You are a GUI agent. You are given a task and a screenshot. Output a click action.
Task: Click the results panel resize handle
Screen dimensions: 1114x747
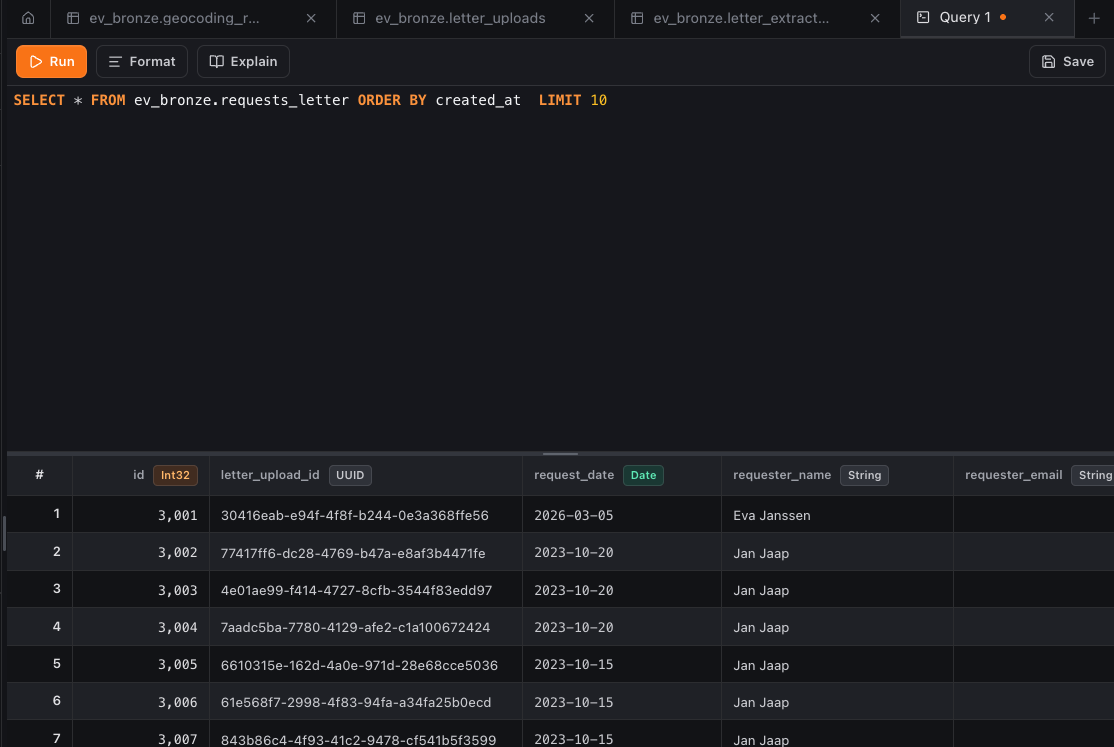560,454
